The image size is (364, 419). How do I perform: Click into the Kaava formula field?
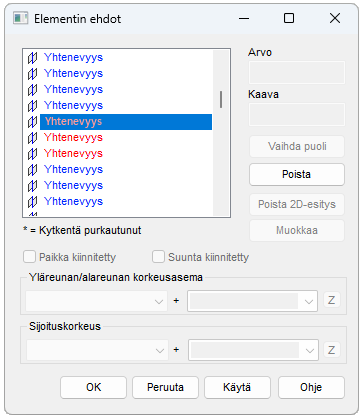point(297,114)
